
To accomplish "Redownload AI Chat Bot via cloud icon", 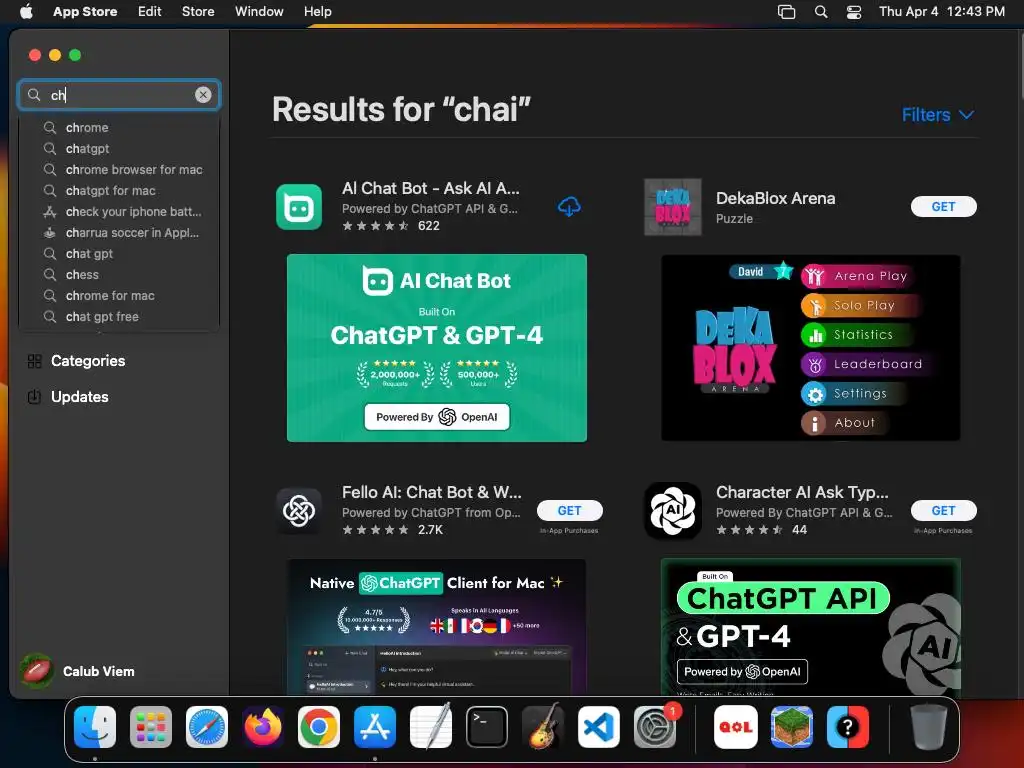I will 569,206.
